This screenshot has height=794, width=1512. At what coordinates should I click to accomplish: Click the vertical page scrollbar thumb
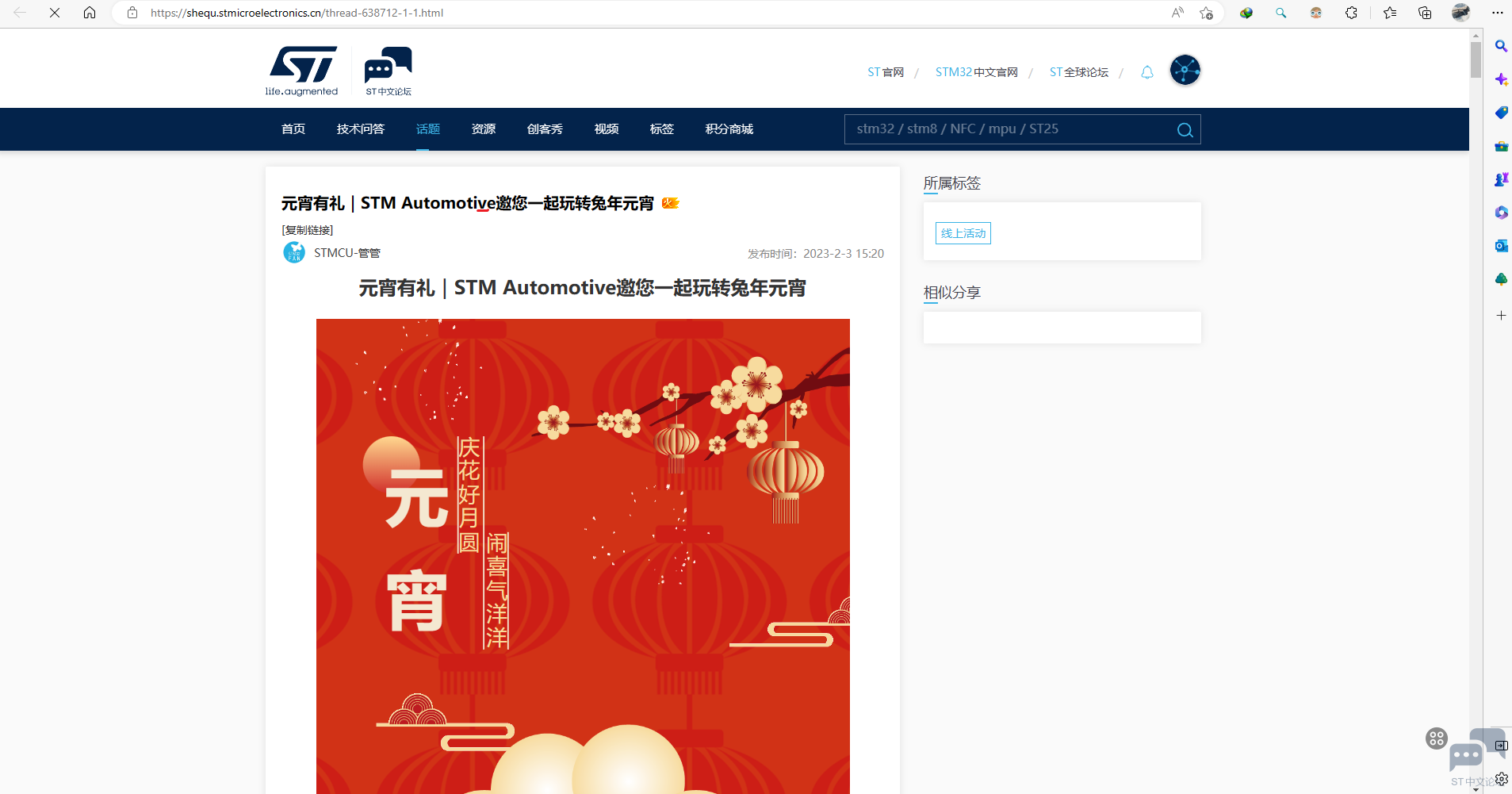1476,59
